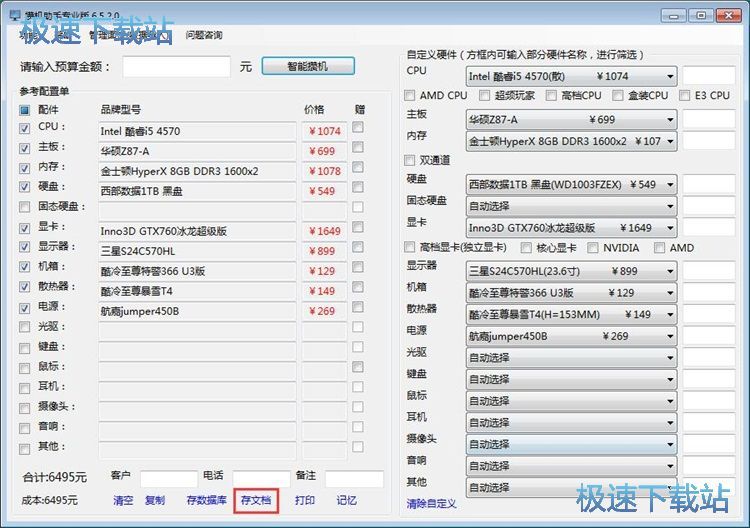Uncheck the 显卡： row checkbox
Screen dimensions: 750x528
24,228
